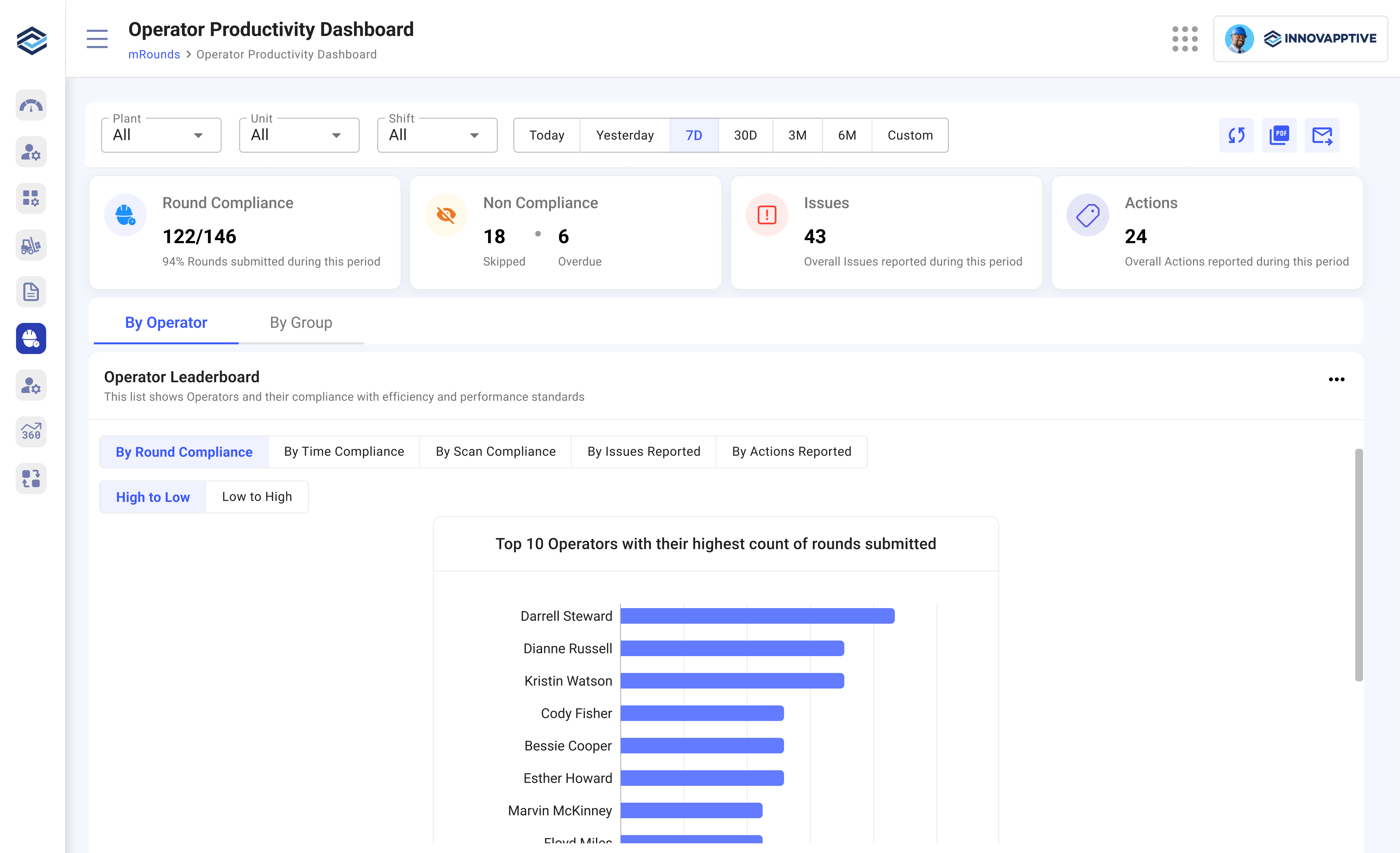1400x853 pixels.
Task: Open the hamburger menu icon
Action: coord(97,39)
